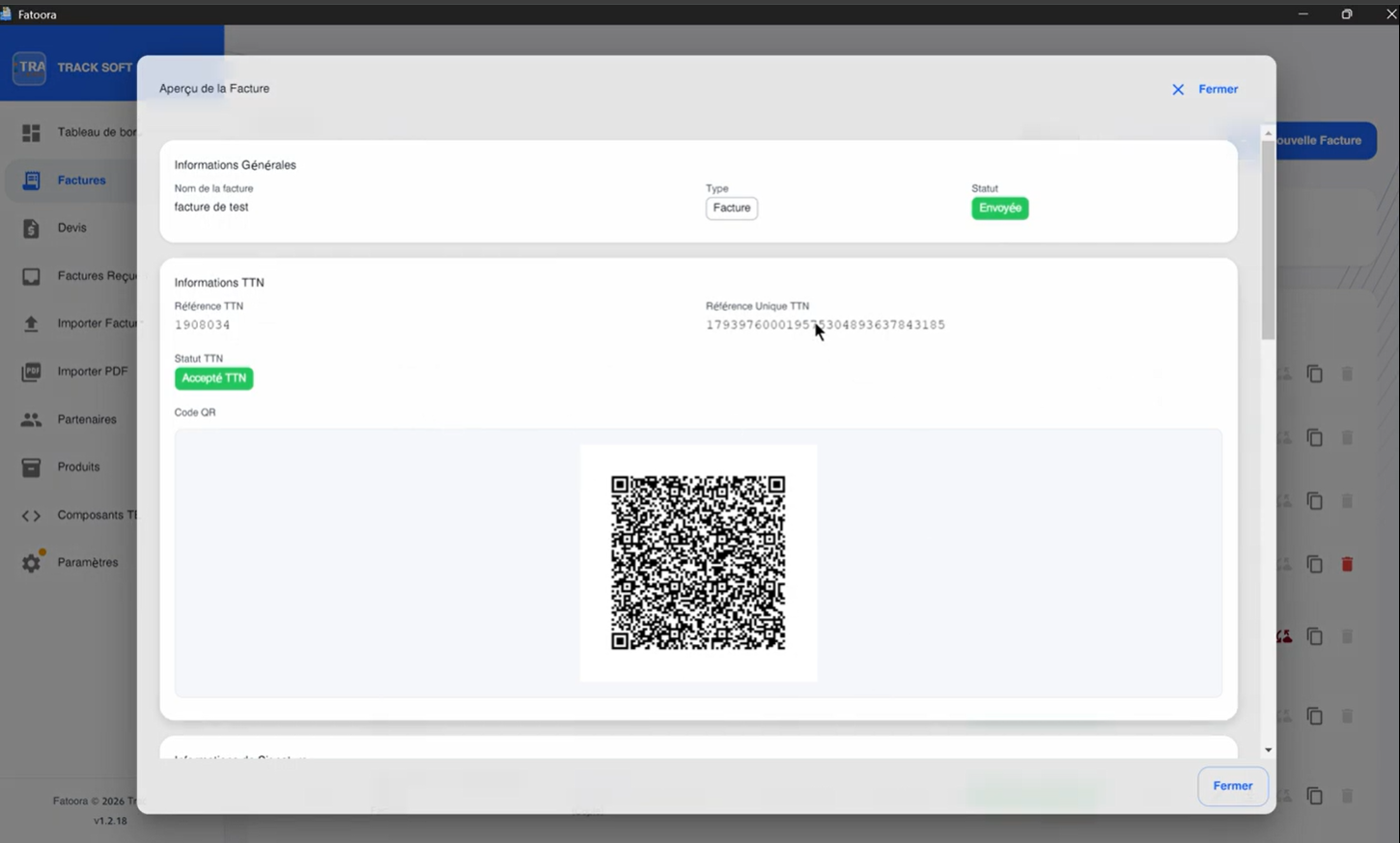The height and width of the screenshot is (843, 1400).
Task: Click the 'Code QR' label
Action: (x=195, y=412)
